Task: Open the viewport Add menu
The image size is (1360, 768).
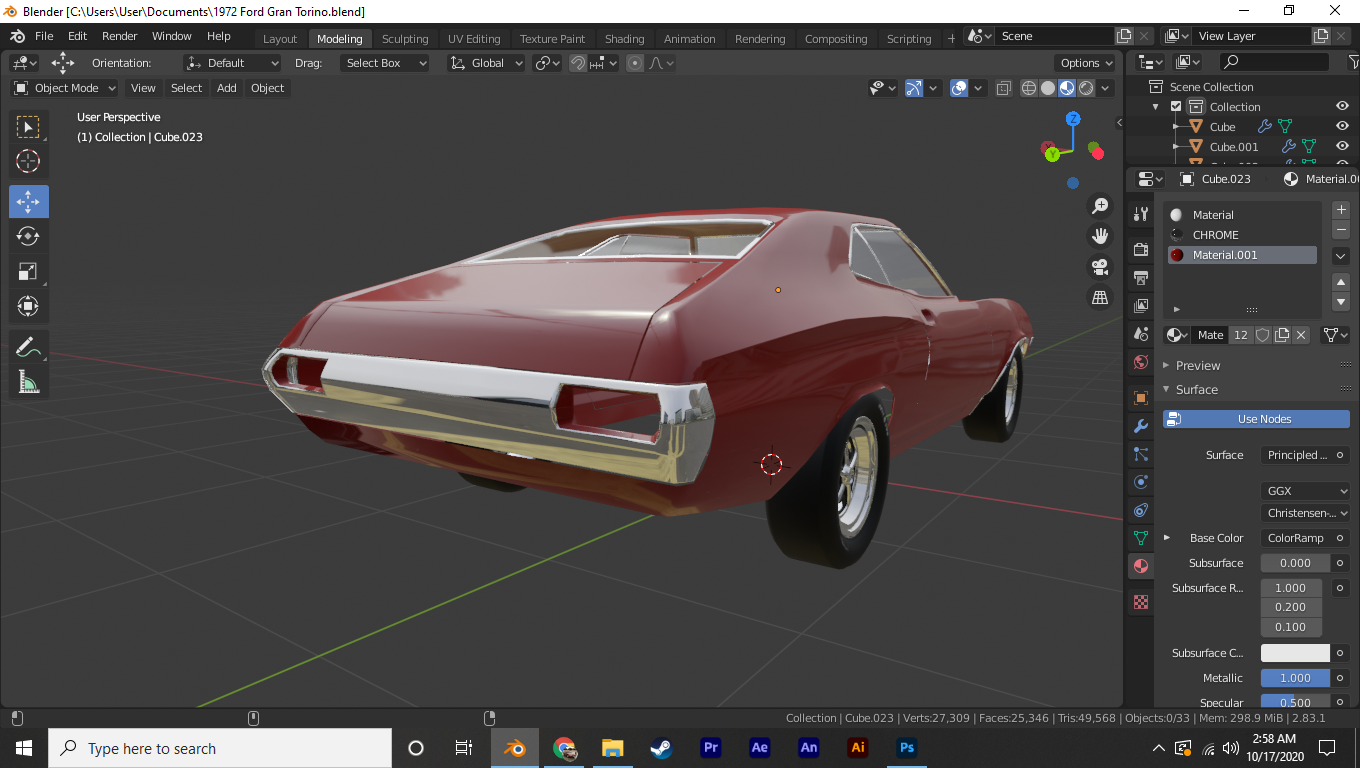Action: click(x=227, y=88)
